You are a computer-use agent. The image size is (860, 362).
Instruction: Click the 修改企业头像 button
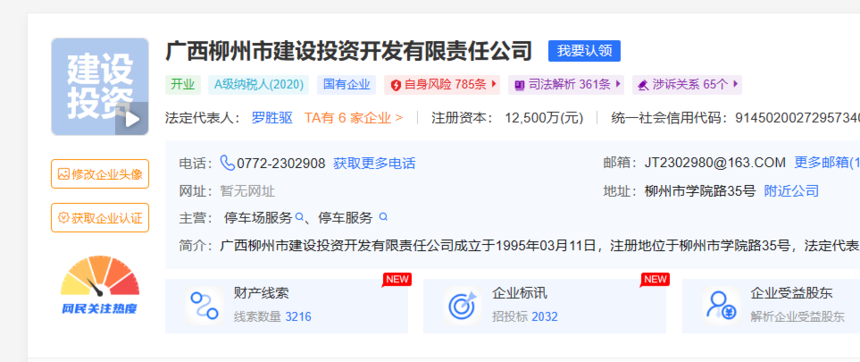pos(100,174)
